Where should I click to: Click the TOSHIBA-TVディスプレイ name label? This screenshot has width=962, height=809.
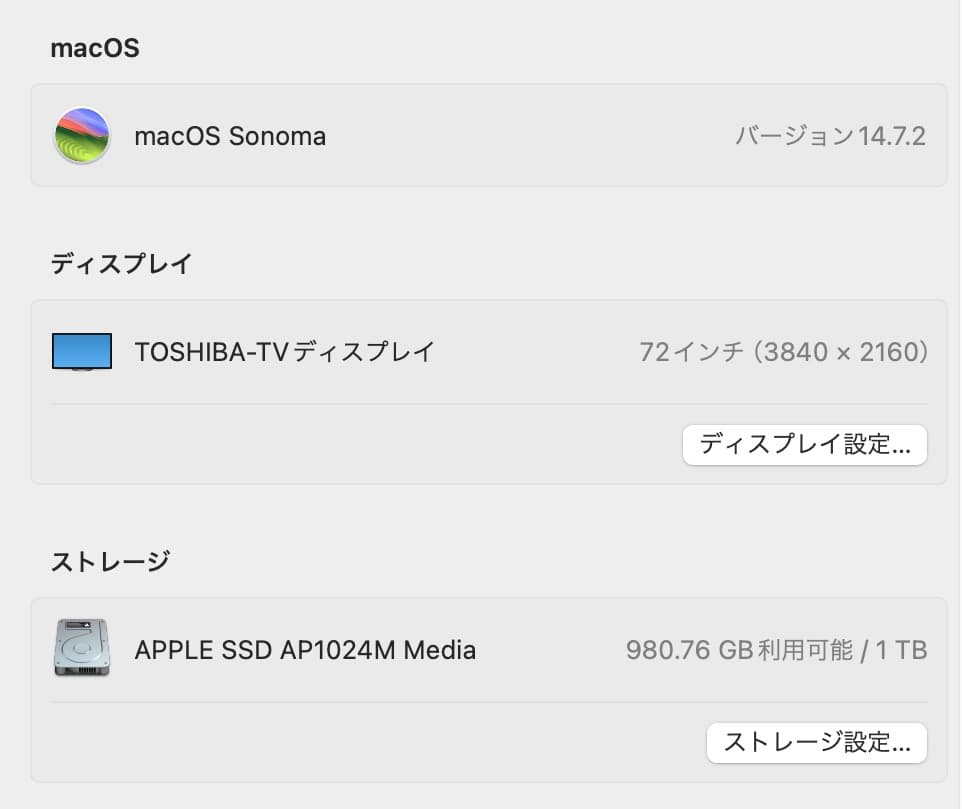(285, 351)
